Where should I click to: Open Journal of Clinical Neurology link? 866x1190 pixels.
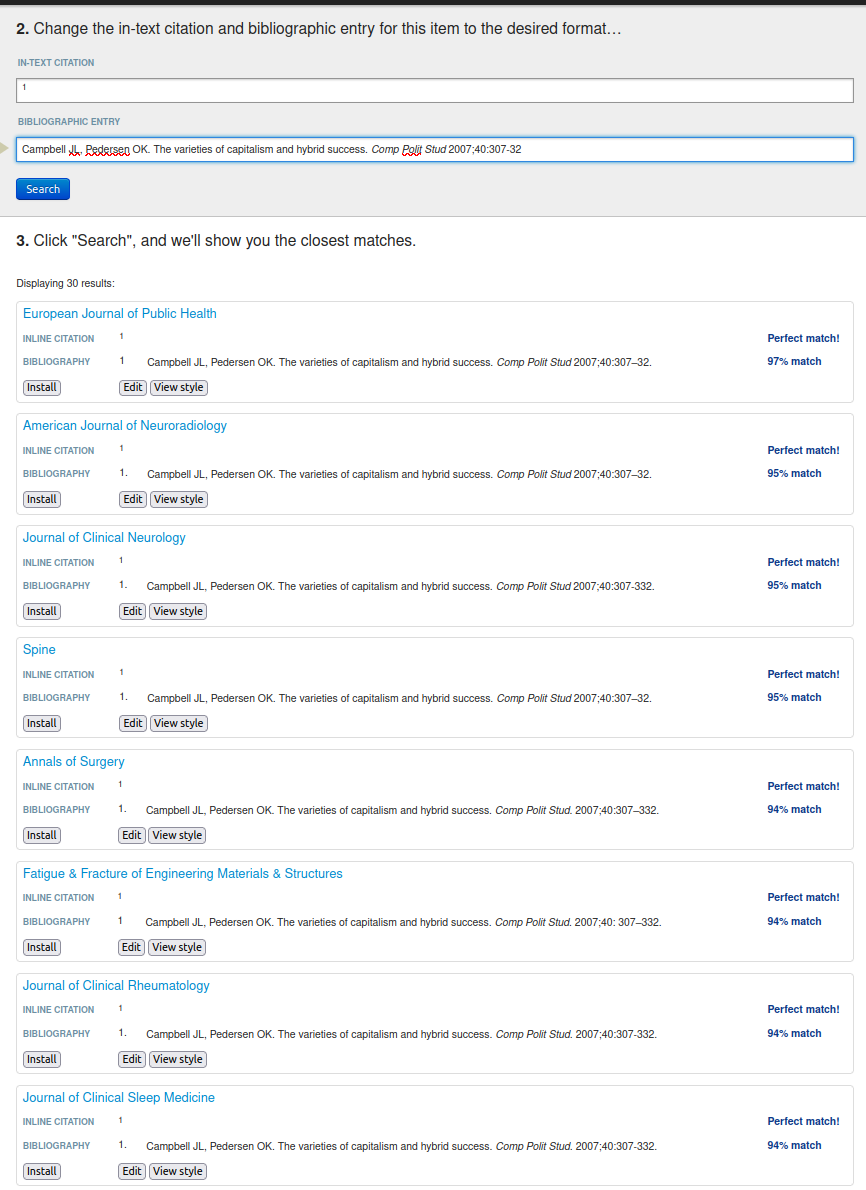[x=104, y=537]
